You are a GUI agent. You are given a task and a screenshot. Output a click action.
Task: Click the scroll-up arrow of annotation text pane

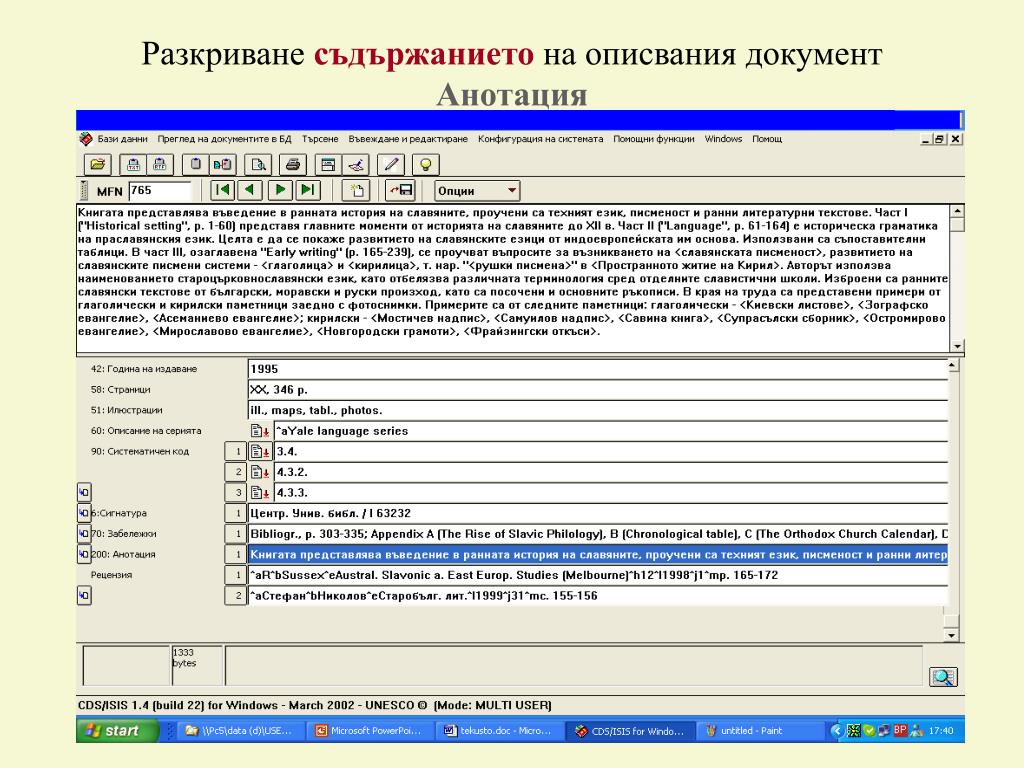(957, 212)
